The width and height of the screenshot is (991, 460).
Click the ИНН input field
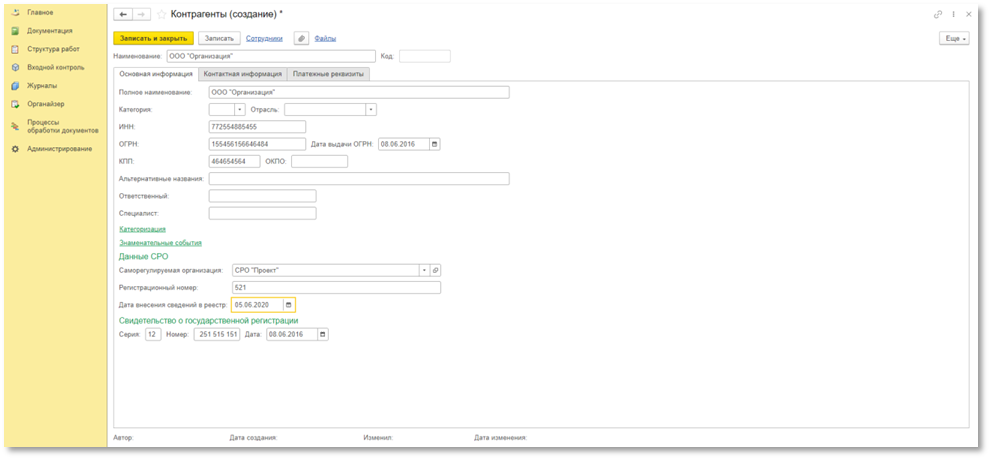coord(256,127)
